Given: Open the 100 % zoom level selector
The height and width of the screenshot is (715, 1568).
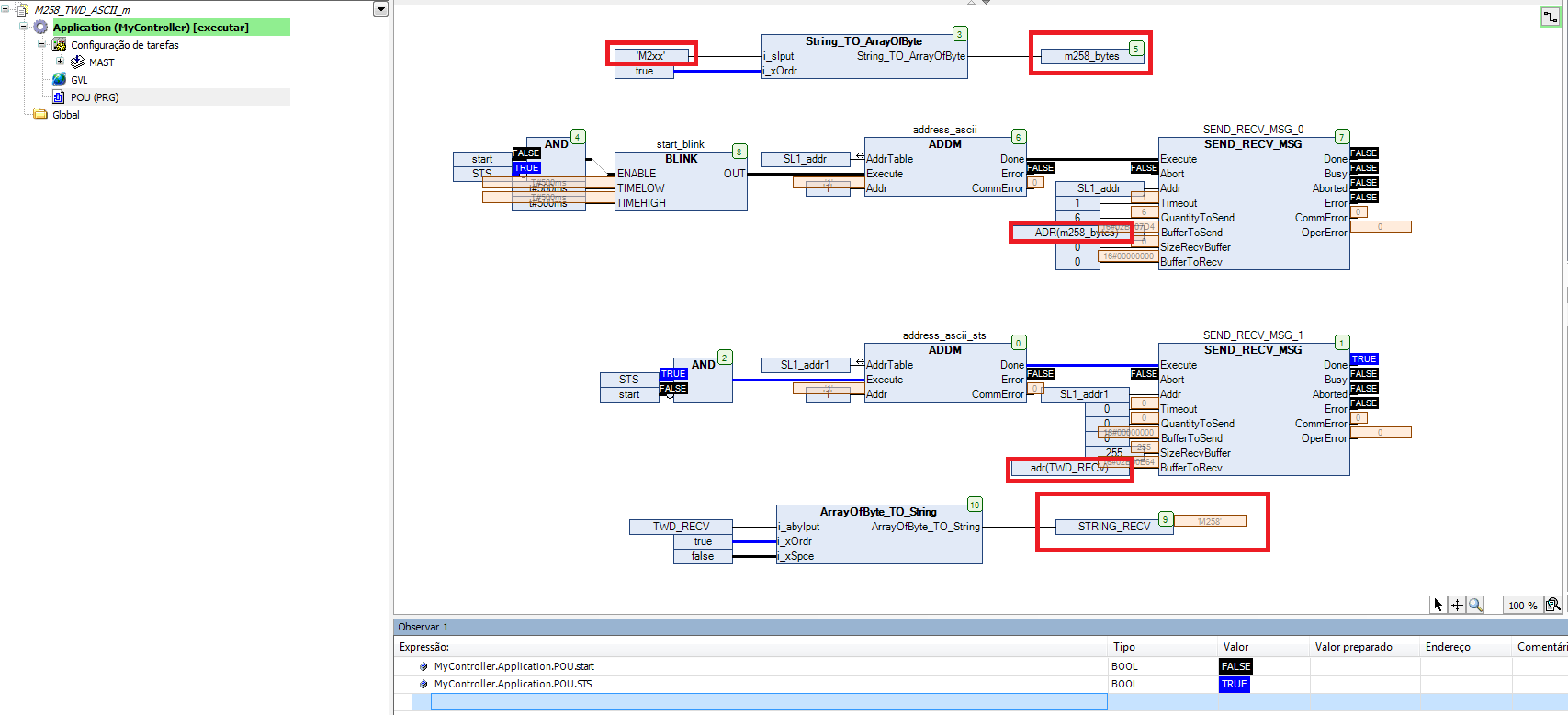Looking at the screenshot, I should (1522, 606).
